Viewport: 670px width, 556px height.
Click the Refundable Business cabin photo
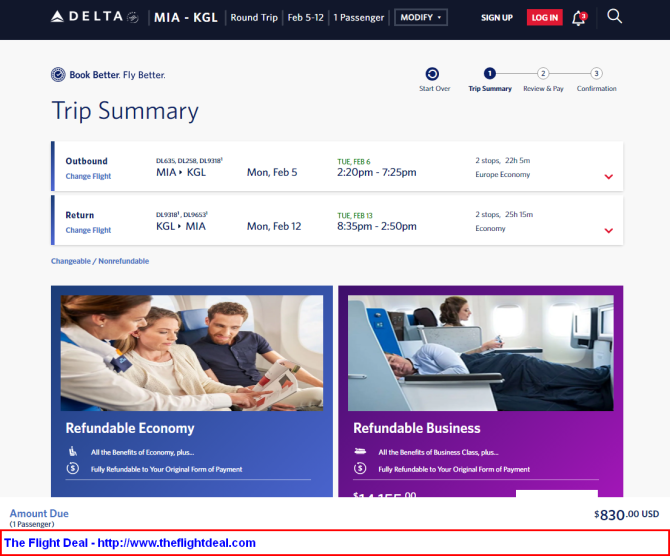click(481, 353)
